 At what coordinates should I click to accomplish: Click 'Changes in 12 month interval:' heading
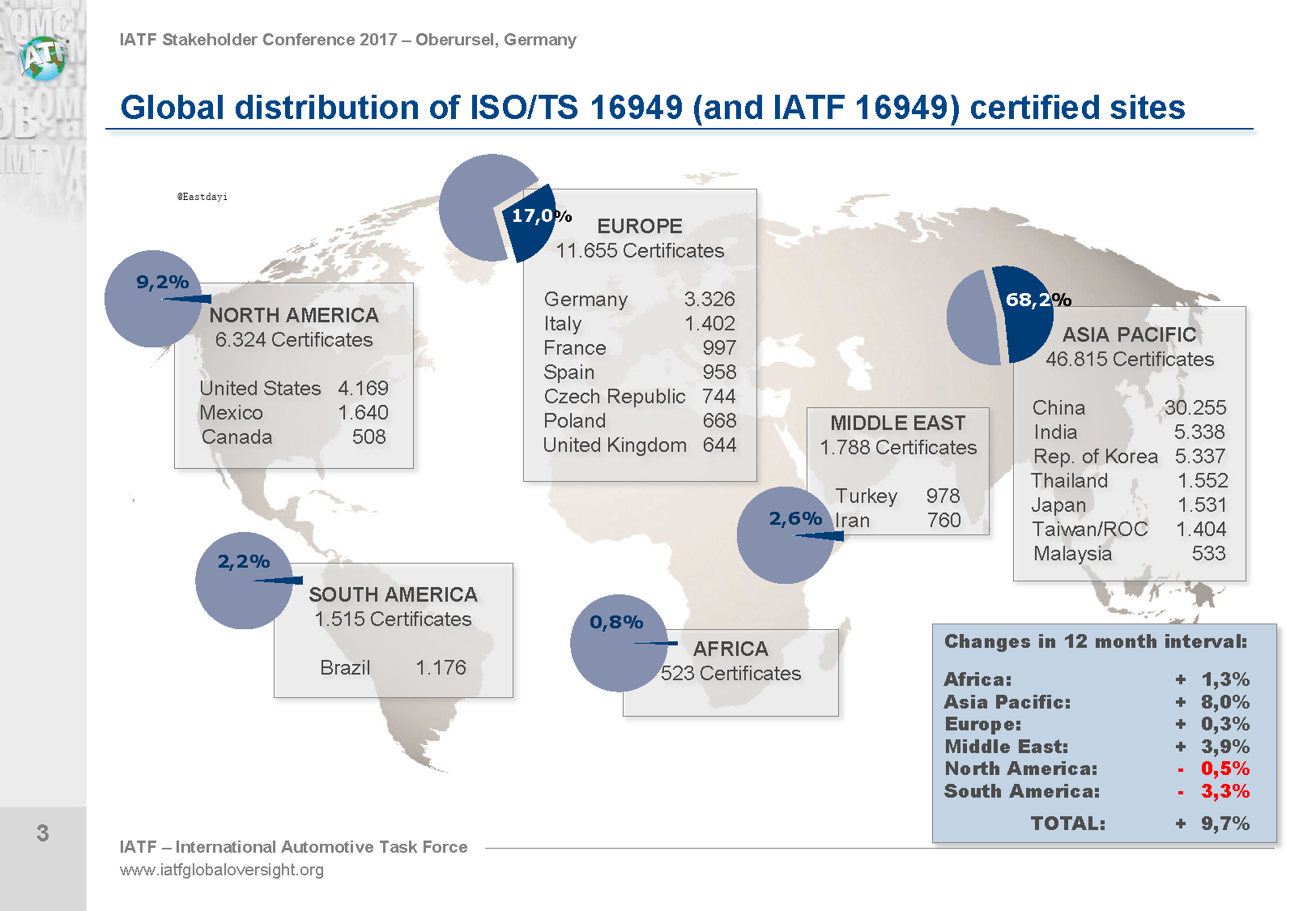pyautogui.click(x=1096, y=641)
